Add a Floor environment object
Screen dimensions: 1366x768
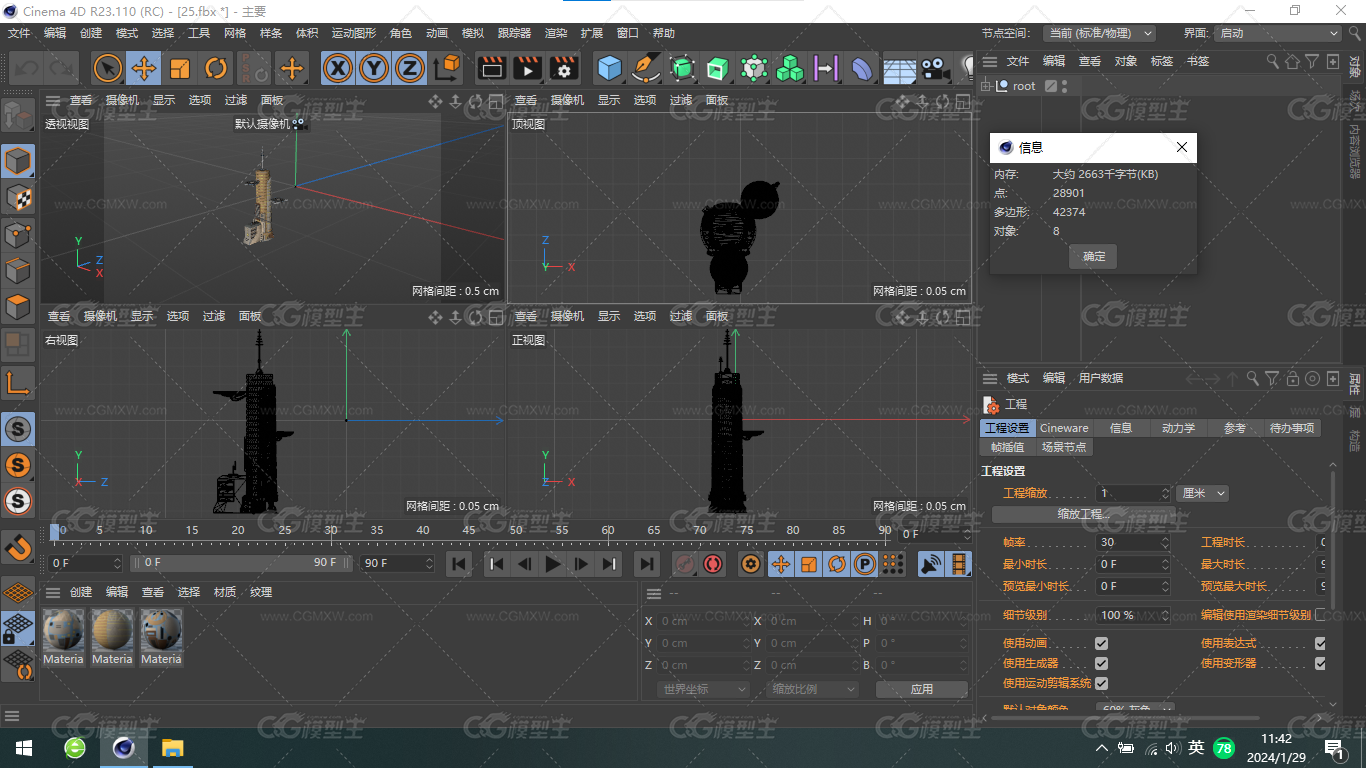click(899, 68)
